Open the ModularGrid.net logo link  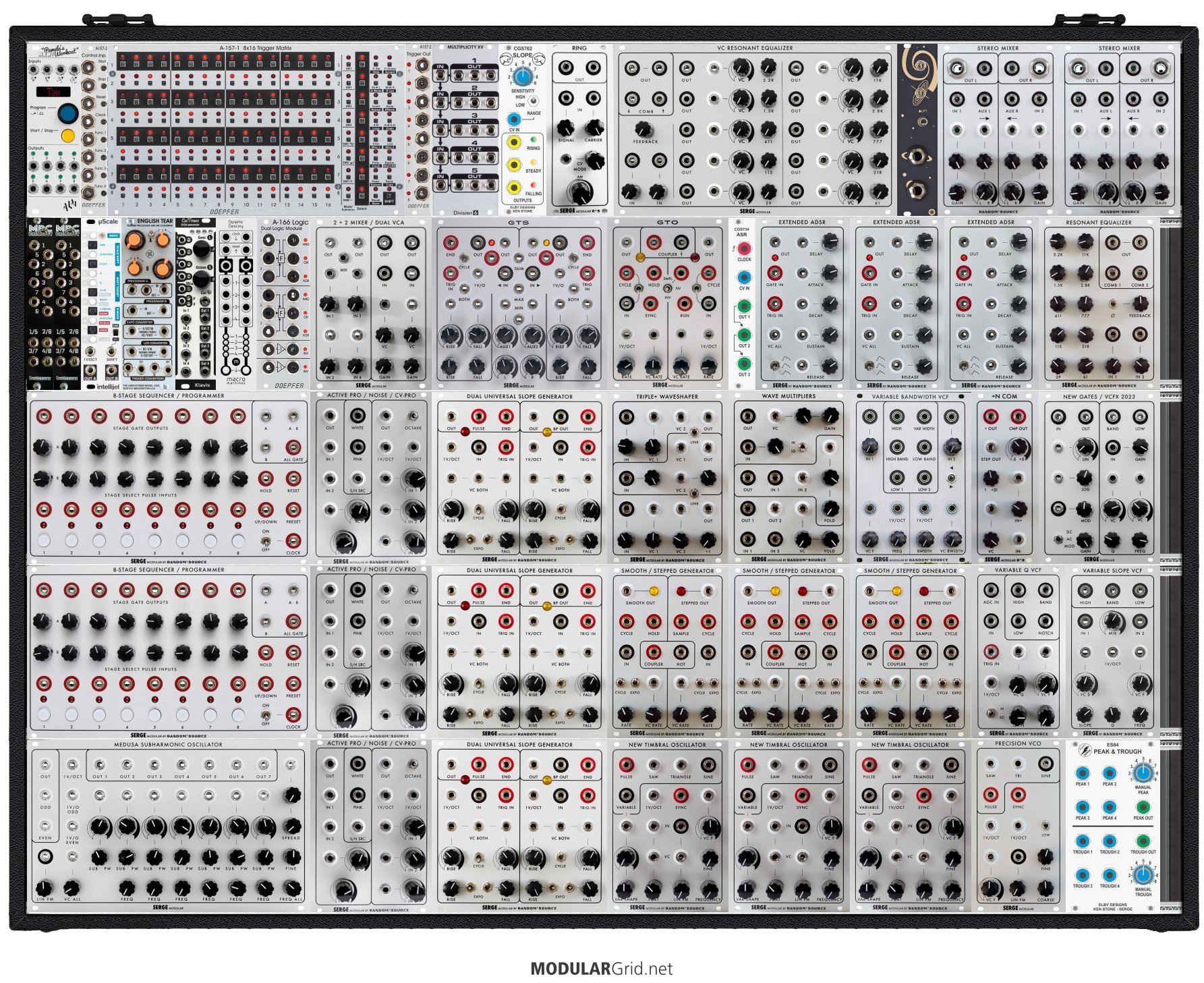tap(601, 969)
